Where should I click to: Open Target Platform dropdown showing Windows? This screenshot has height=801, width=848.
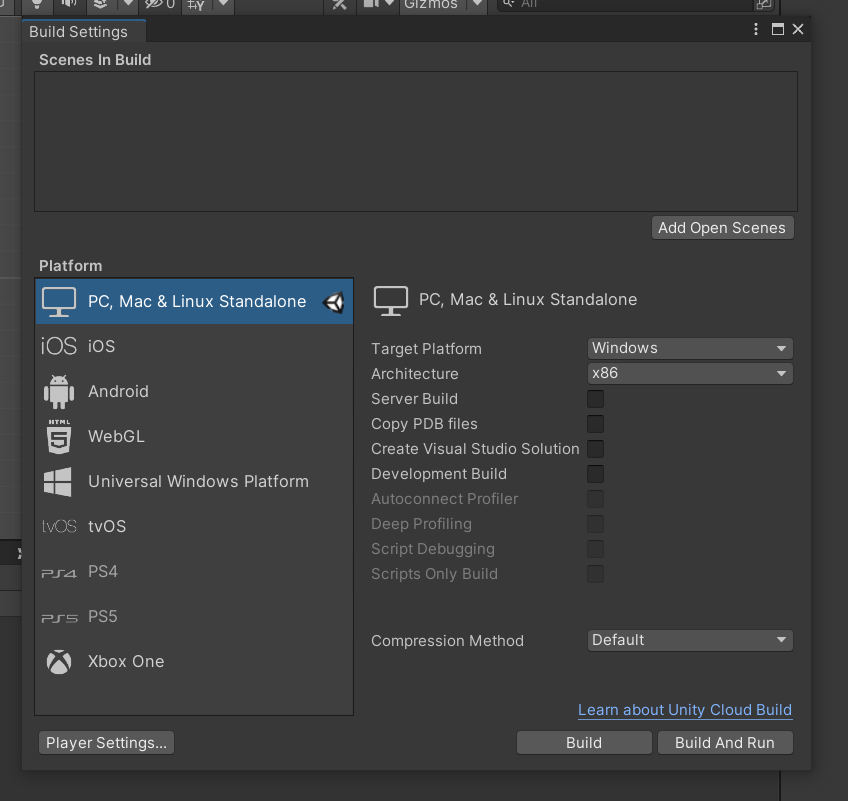(690, 348)
